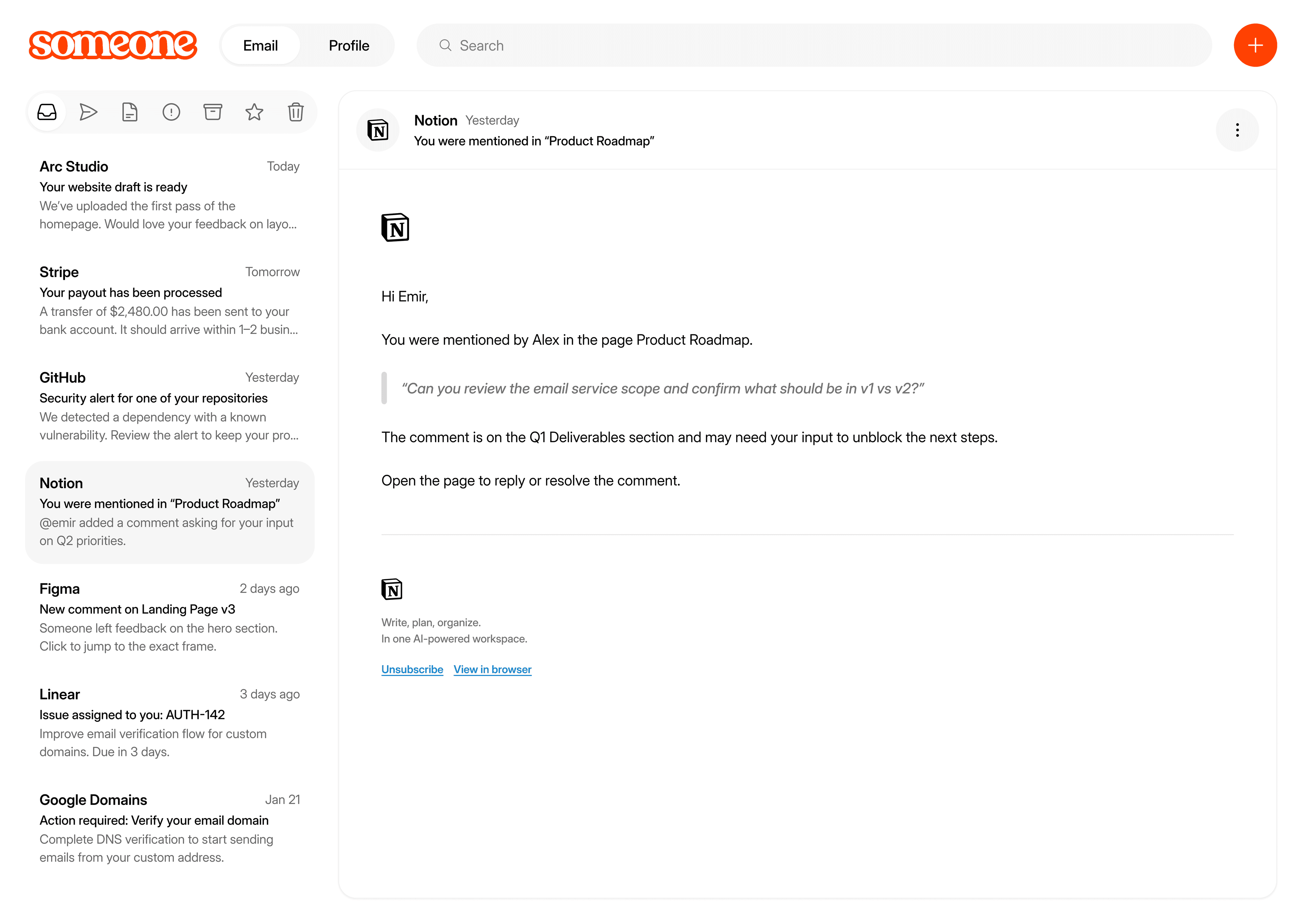The image size is (1299, 924).
Task: Open the Inbox folder icon
Action: [47, 112]
